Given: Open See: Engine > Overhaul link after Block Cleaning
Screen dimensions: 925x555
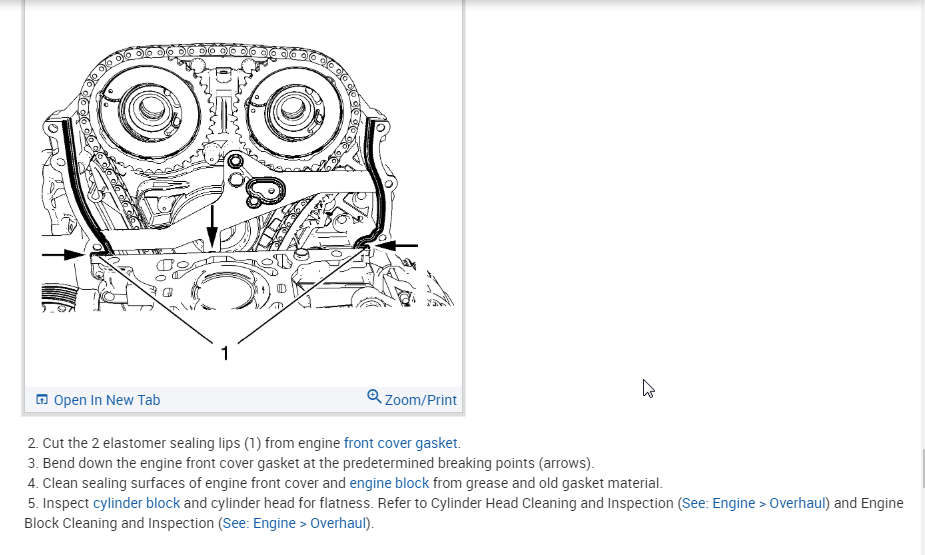Looking at the screenshot, I should click(x=294, y=523).
